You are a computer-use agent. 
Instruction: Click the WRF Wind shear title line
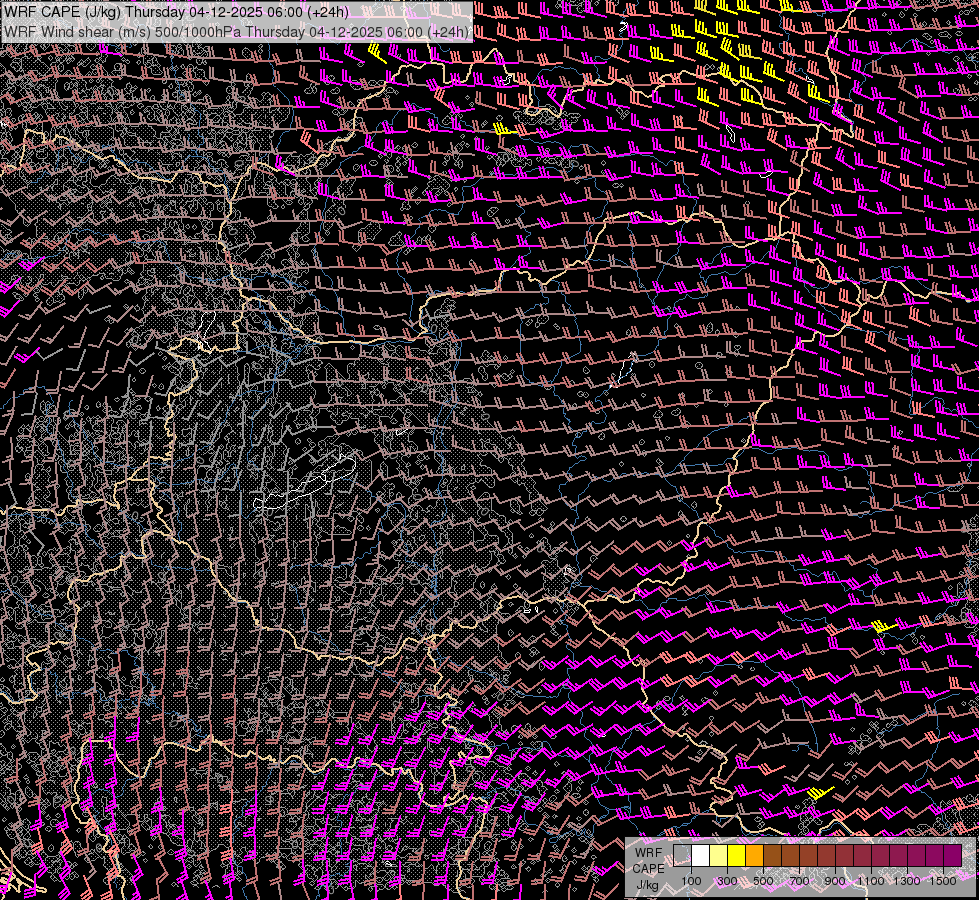(x=237, y=31)
